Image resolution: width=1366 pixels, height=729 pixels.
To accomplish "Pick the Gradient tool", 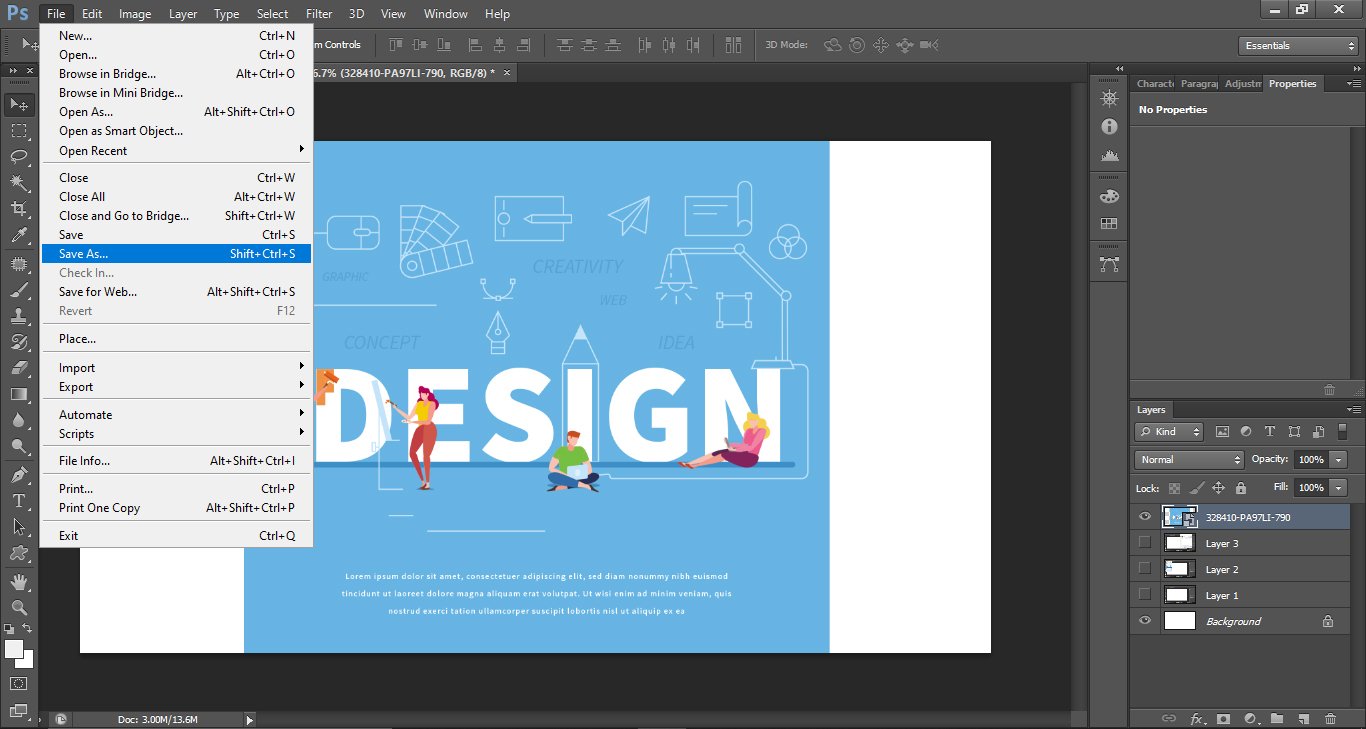I will click(18, 393).
